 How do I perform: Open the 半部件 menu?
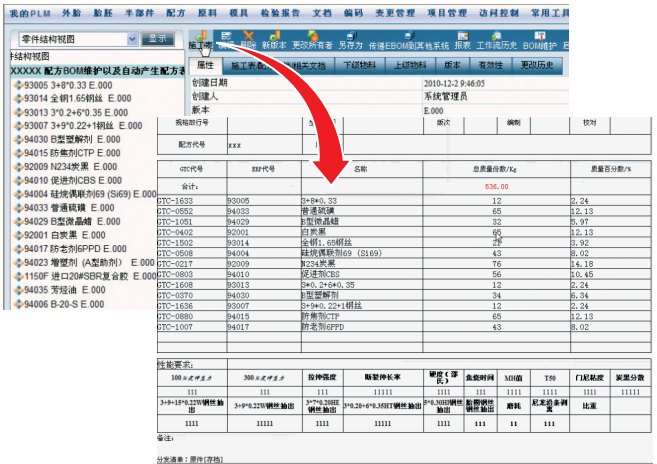(x=140, y=13)
